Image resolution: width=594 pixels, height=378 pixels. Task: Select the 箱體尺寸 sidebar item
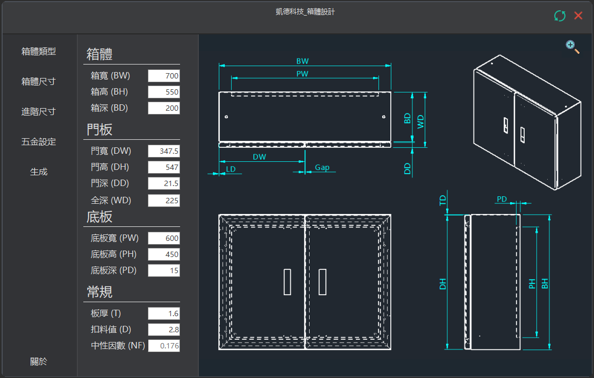(39, 81)
